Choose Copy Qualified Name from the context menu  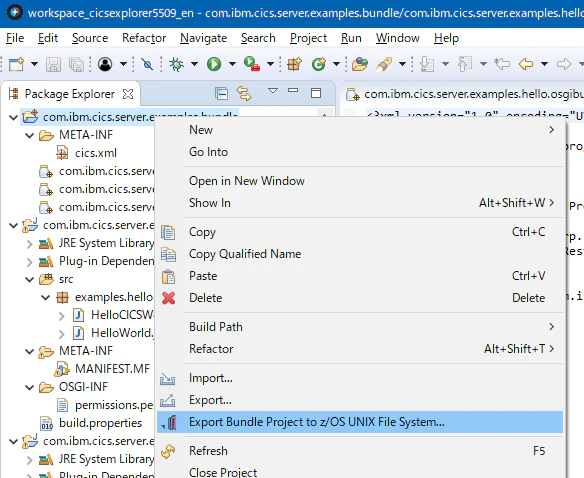pyautogui.click(x=245, y=254)
